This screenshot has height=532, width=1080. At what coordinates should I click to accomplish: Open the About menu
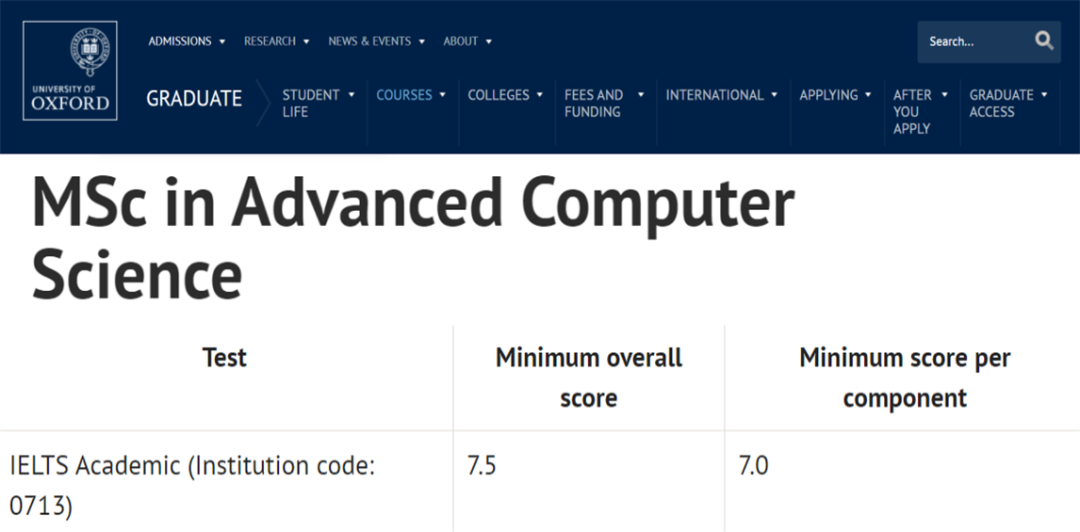tap(461, 41)
